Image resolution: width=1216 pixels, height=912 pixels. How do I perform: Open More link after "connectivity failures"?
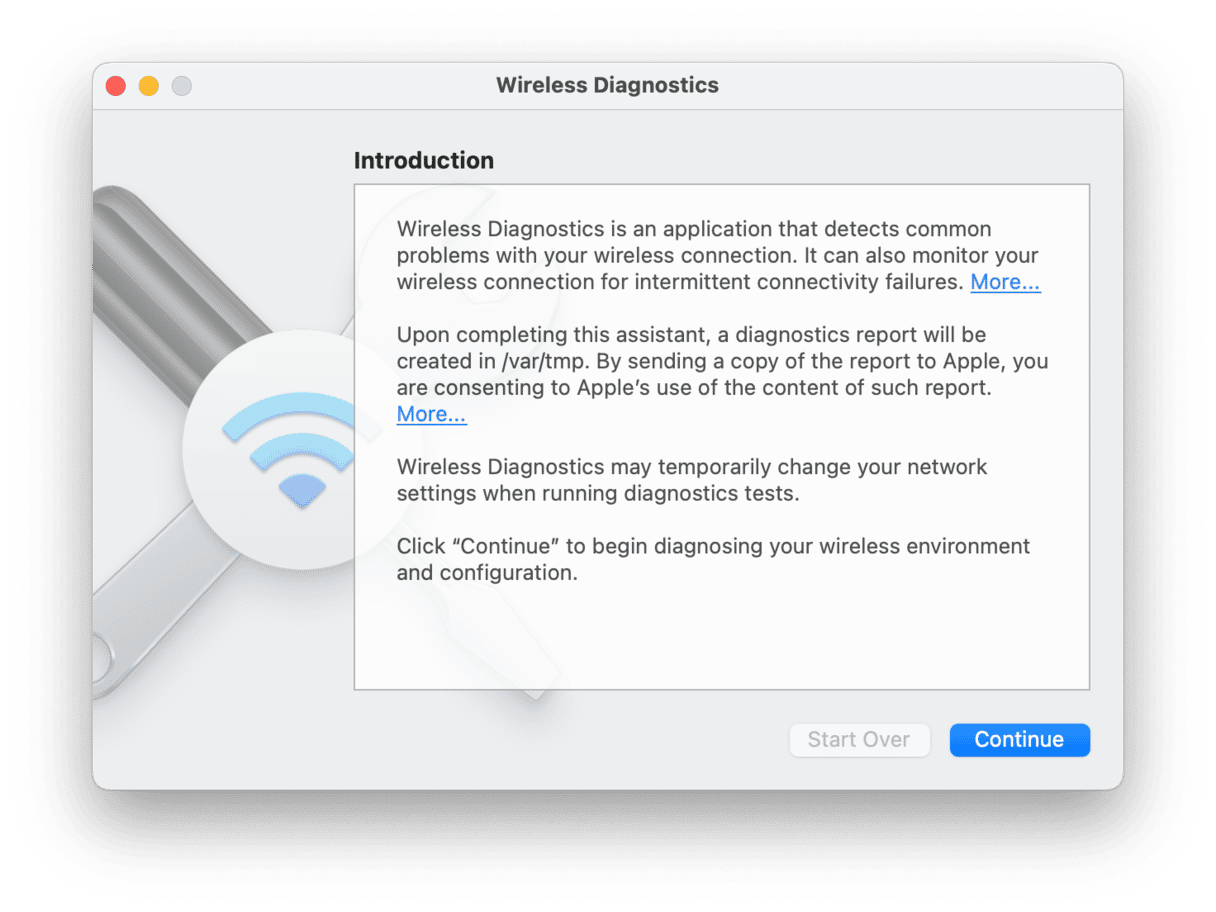1005,282
